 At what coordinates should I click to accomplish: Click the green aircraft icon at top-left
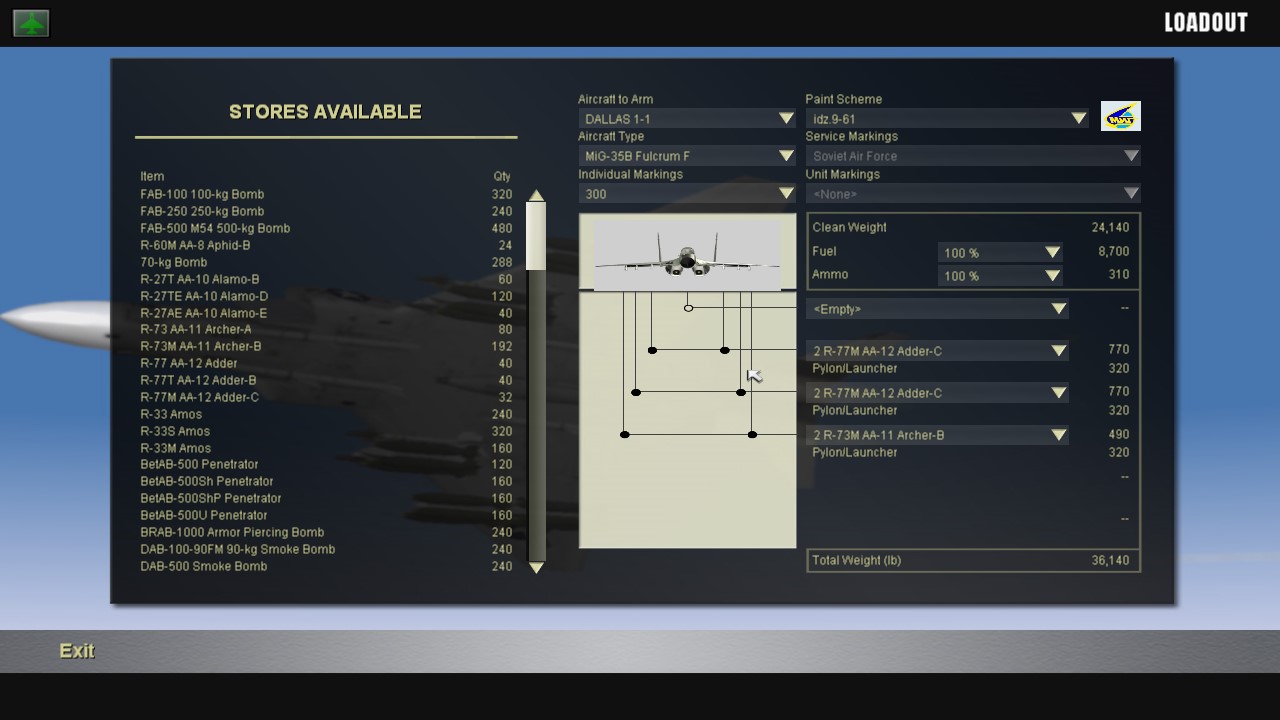tap(31, 23)
